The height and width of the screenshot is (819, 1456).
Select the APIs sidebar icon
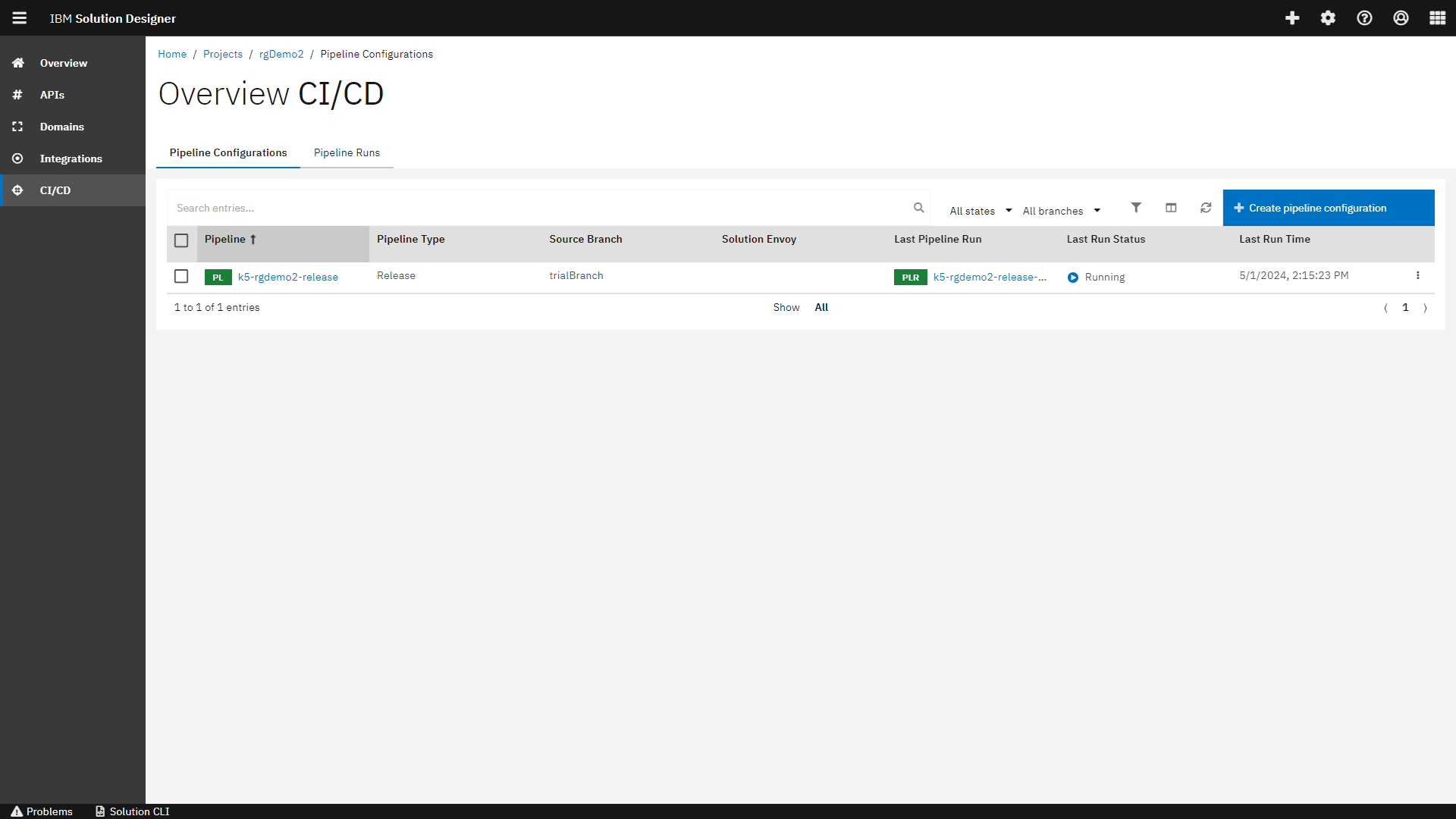pos(17,95)
